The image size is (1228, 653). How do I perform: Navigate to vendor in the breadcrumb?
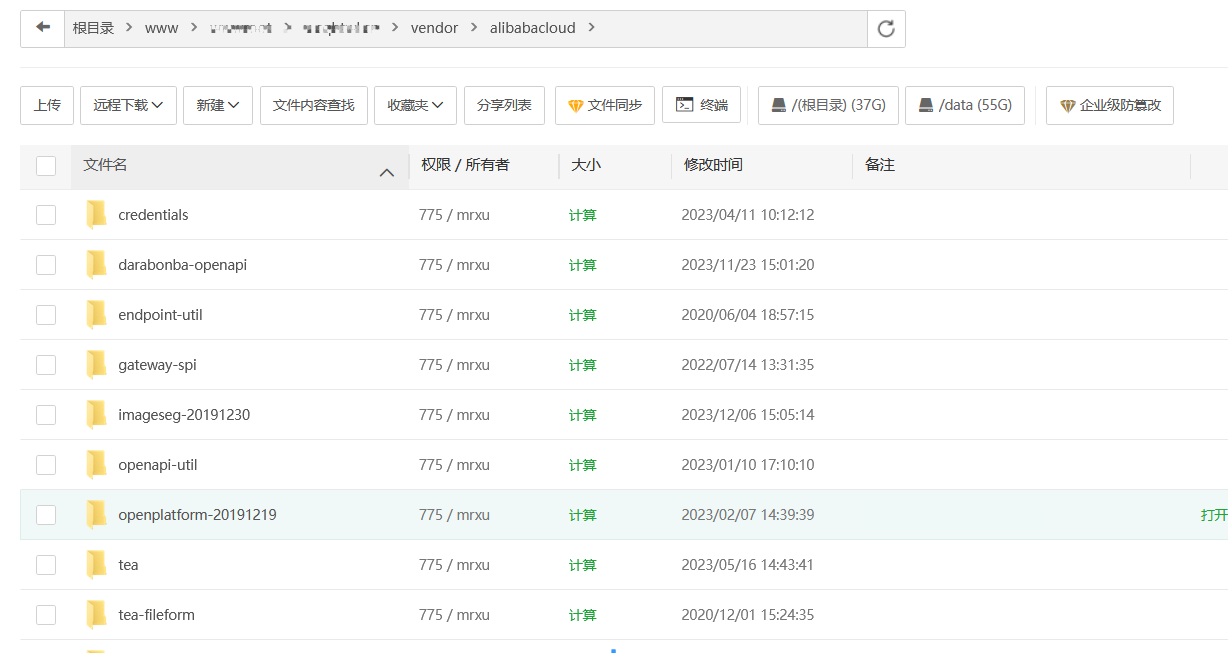point(434,28)
